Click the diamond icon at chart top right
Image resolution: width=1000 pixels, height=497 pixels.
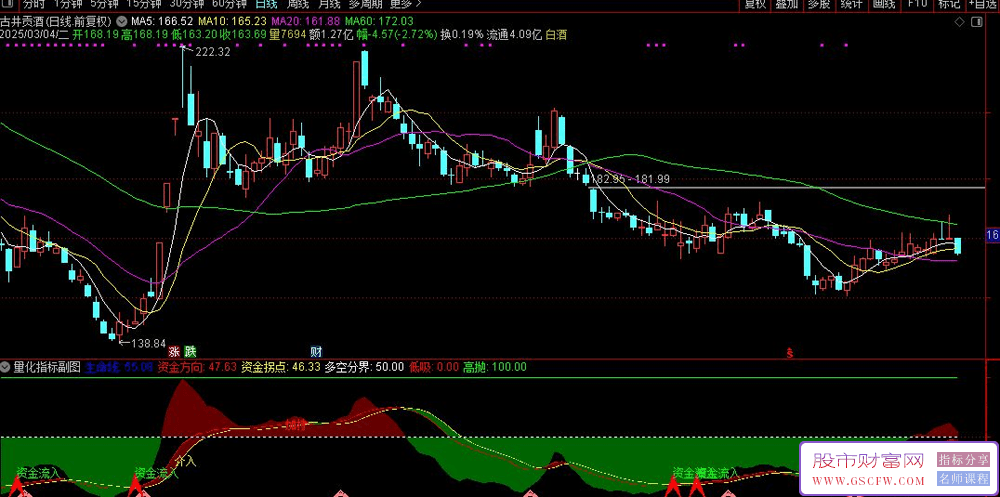click(959, 22)
